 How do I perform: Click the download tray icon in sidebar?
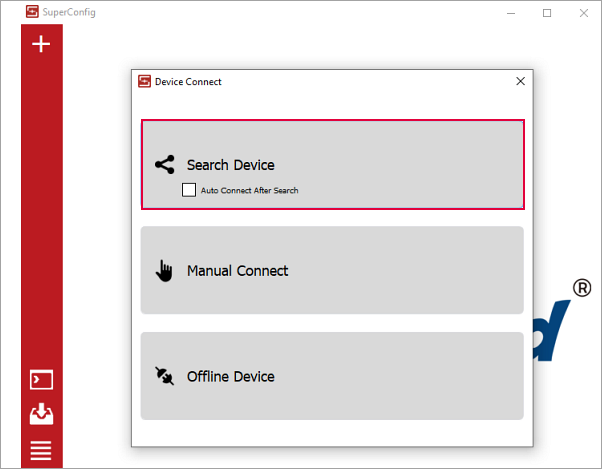click(41, 414)
